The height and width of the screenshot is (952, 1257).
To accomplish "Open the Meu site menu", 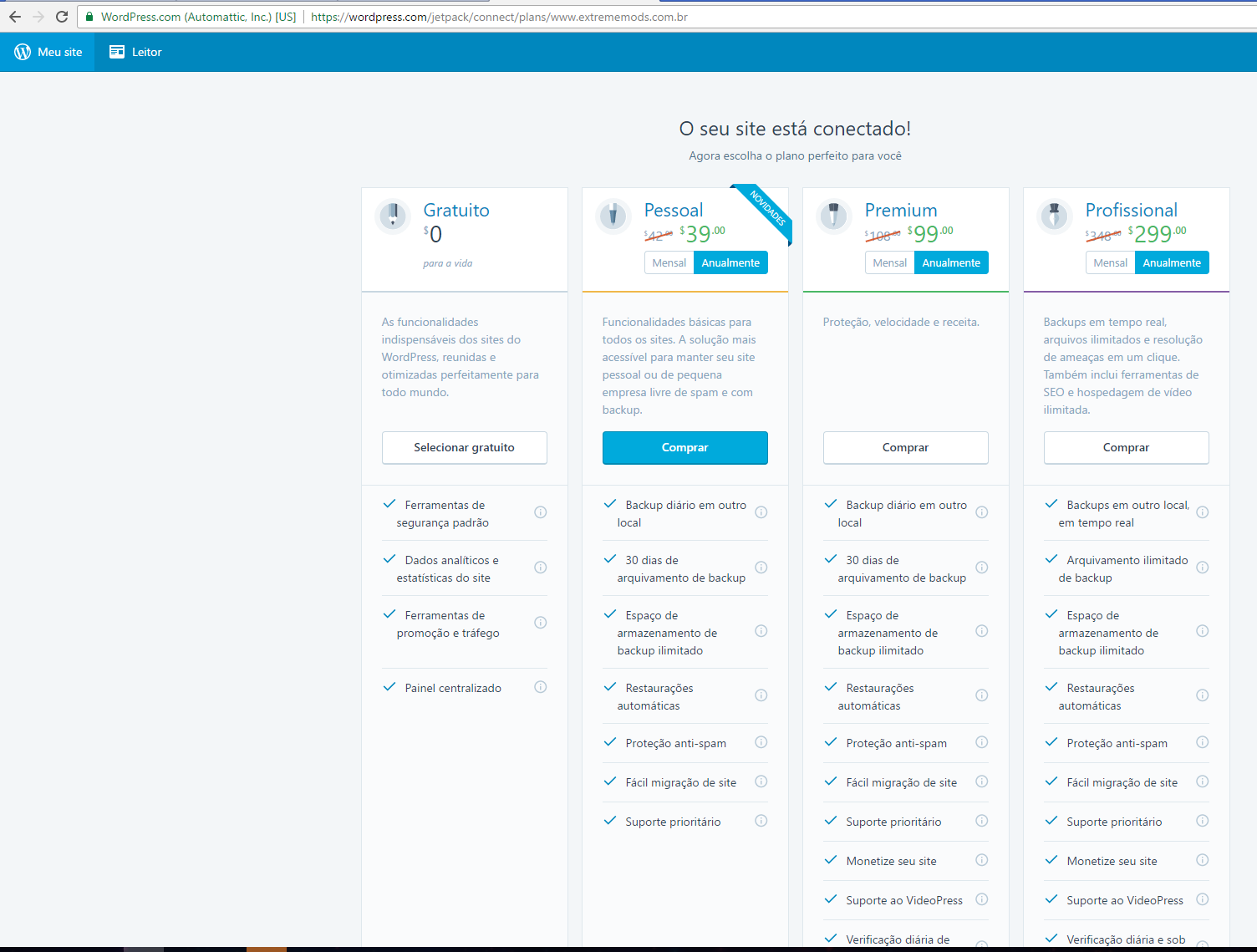I will point(48,52).
